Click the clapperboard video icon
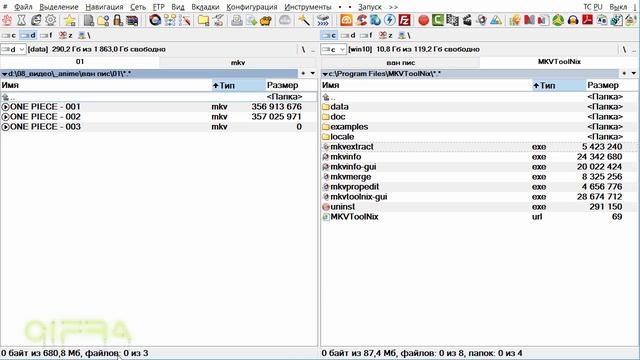The image size is (640, 360). tap(467, 20)
